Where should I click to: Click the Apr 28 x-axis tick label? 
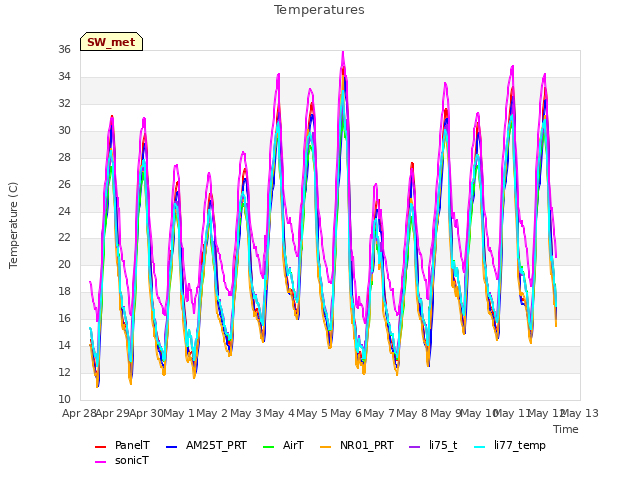79,413
